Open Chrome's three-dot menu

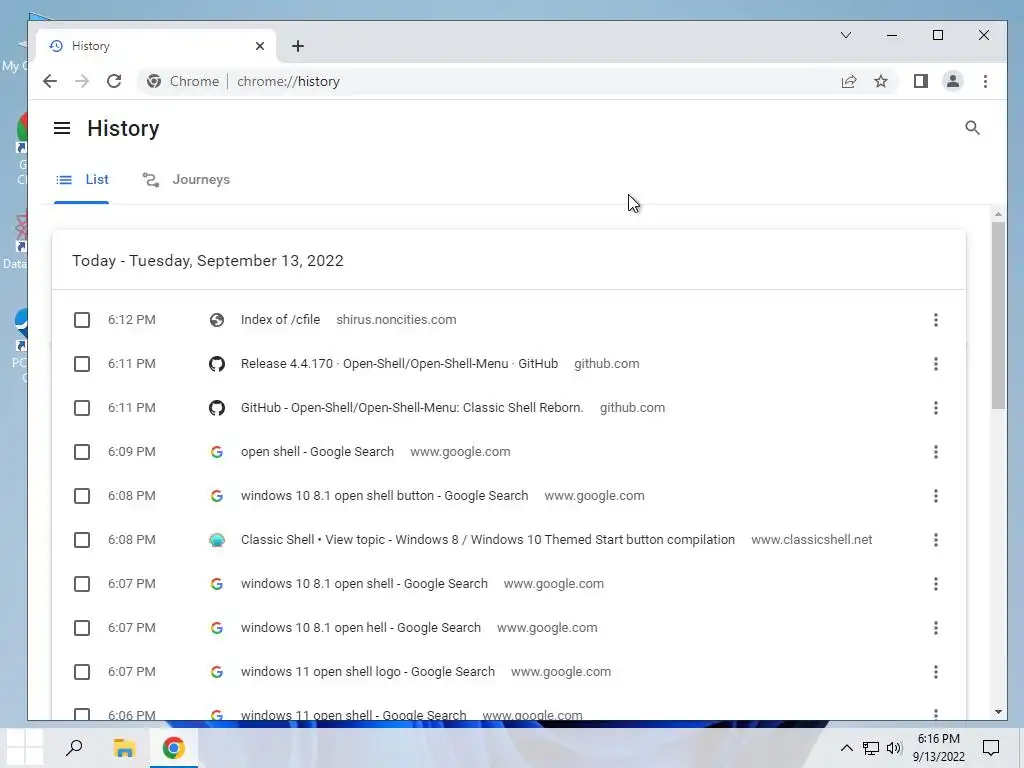click(985, 81)
